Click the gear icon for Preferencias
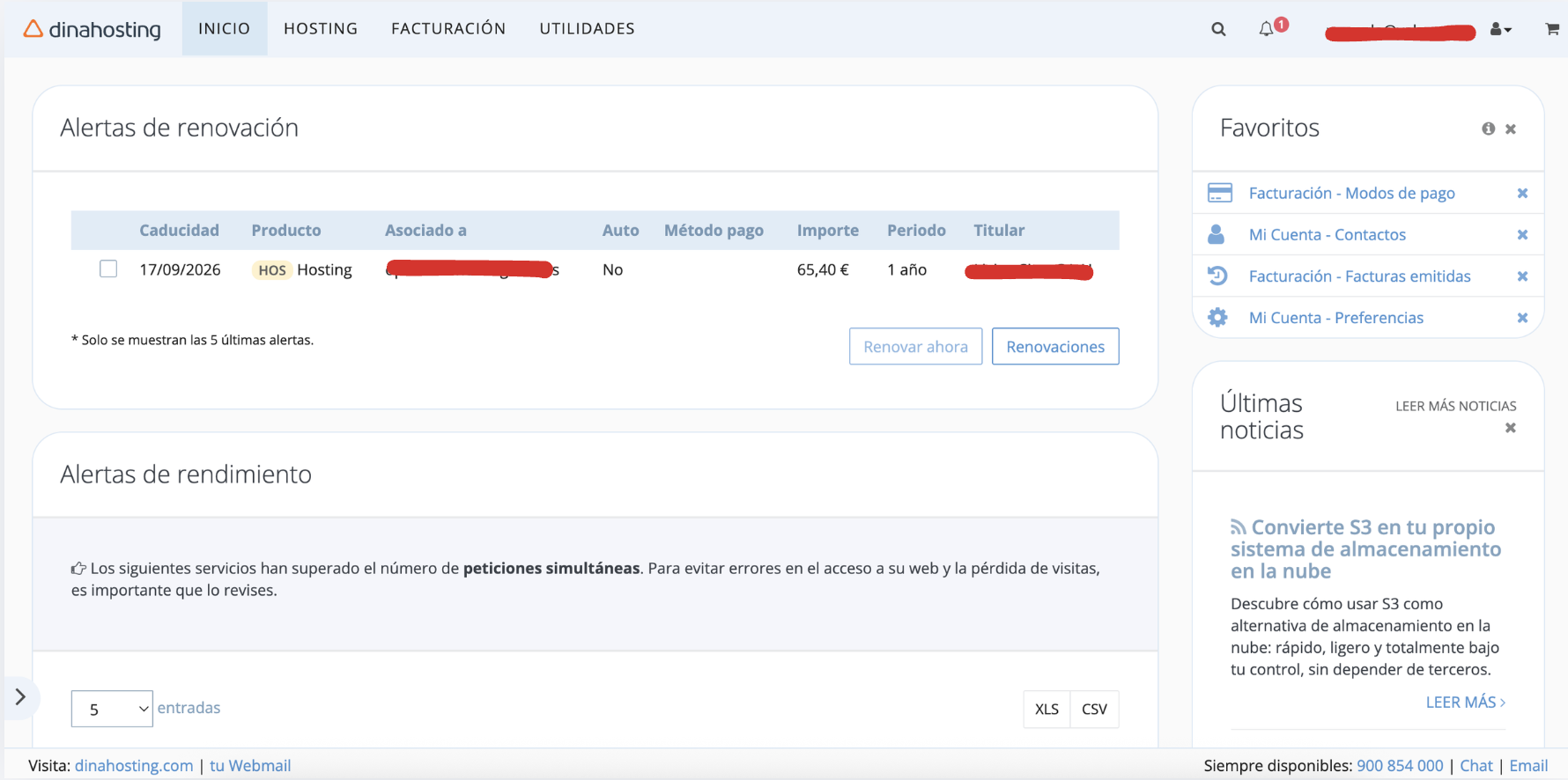The width and height of the screenshot is (1568, 780). click(x=1217, y=318)
